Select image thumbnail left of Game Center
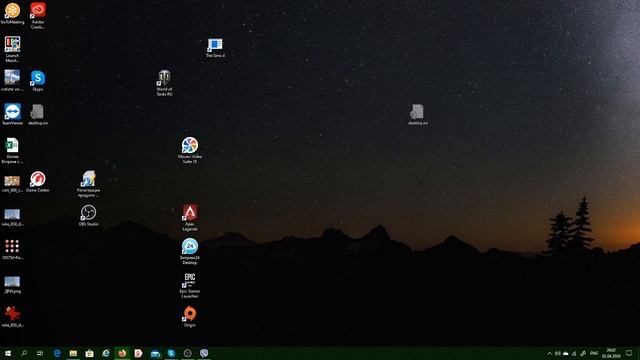 pos(12,184)
